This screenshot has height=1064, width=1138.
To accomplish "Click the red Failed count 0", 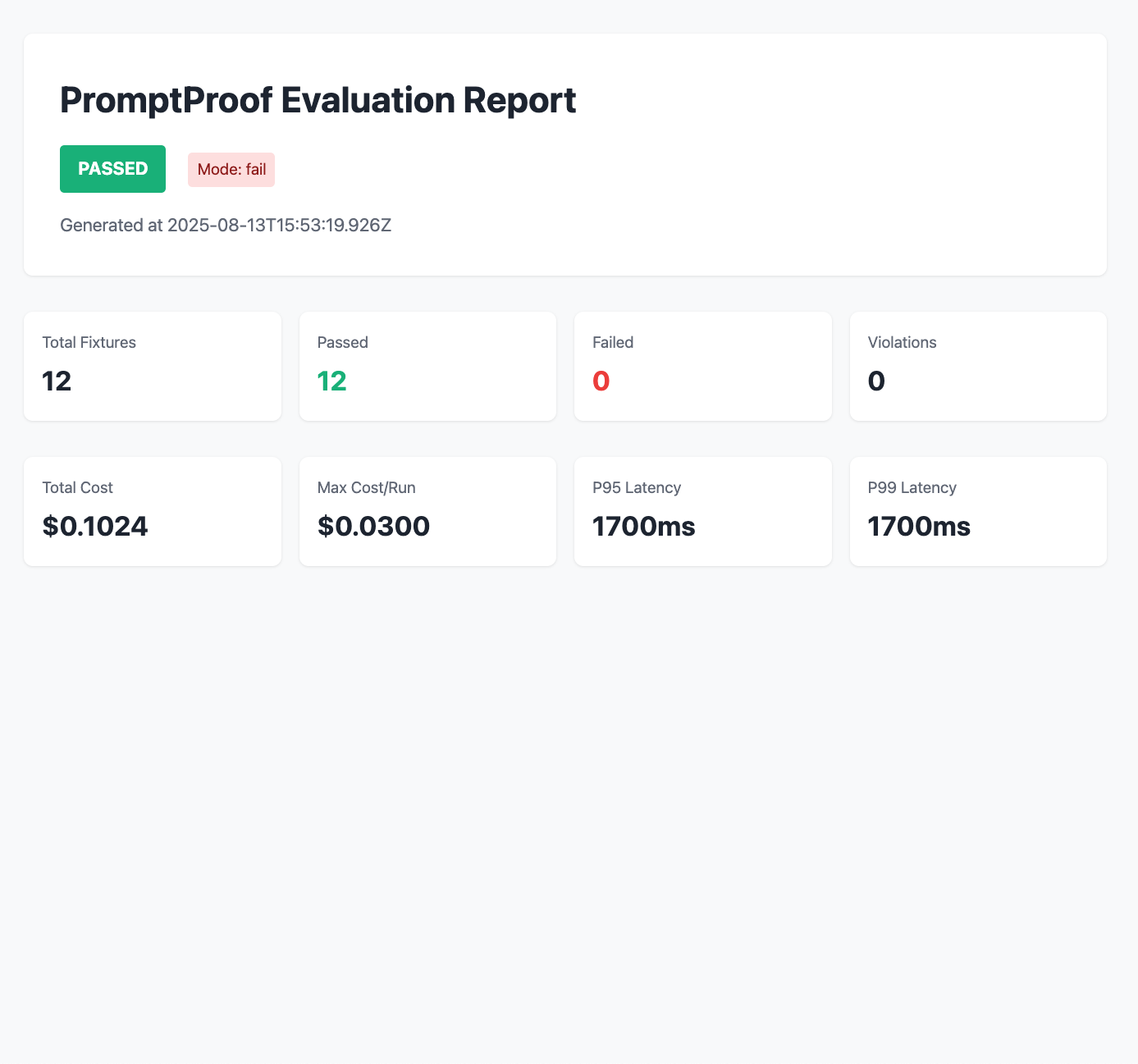I will click(601, 381).
